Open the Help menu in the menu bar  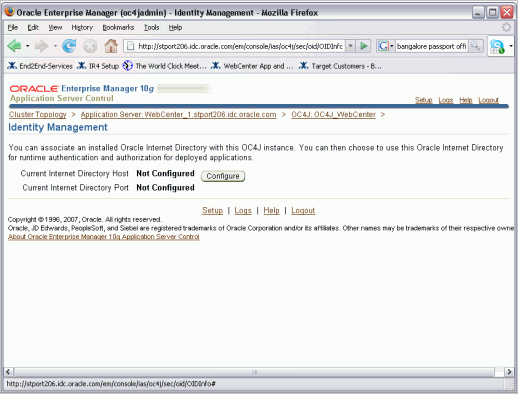tap(175, 27)
